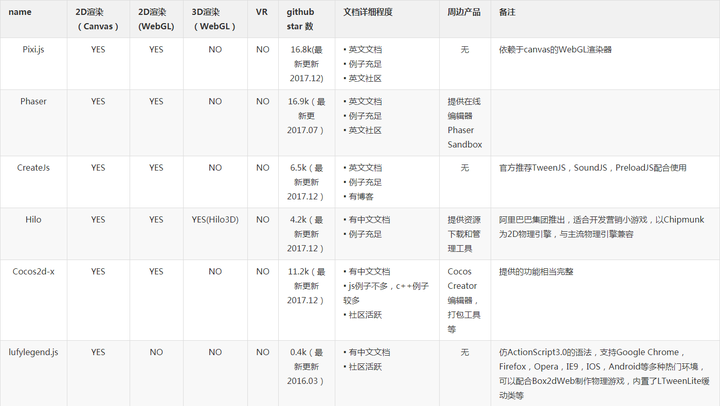The height and width of the screenshot is (406, 720).
Task: Click Cocos2d-x docs entry "js例子不多，c++例子较多"
Action: coord(386,293)
